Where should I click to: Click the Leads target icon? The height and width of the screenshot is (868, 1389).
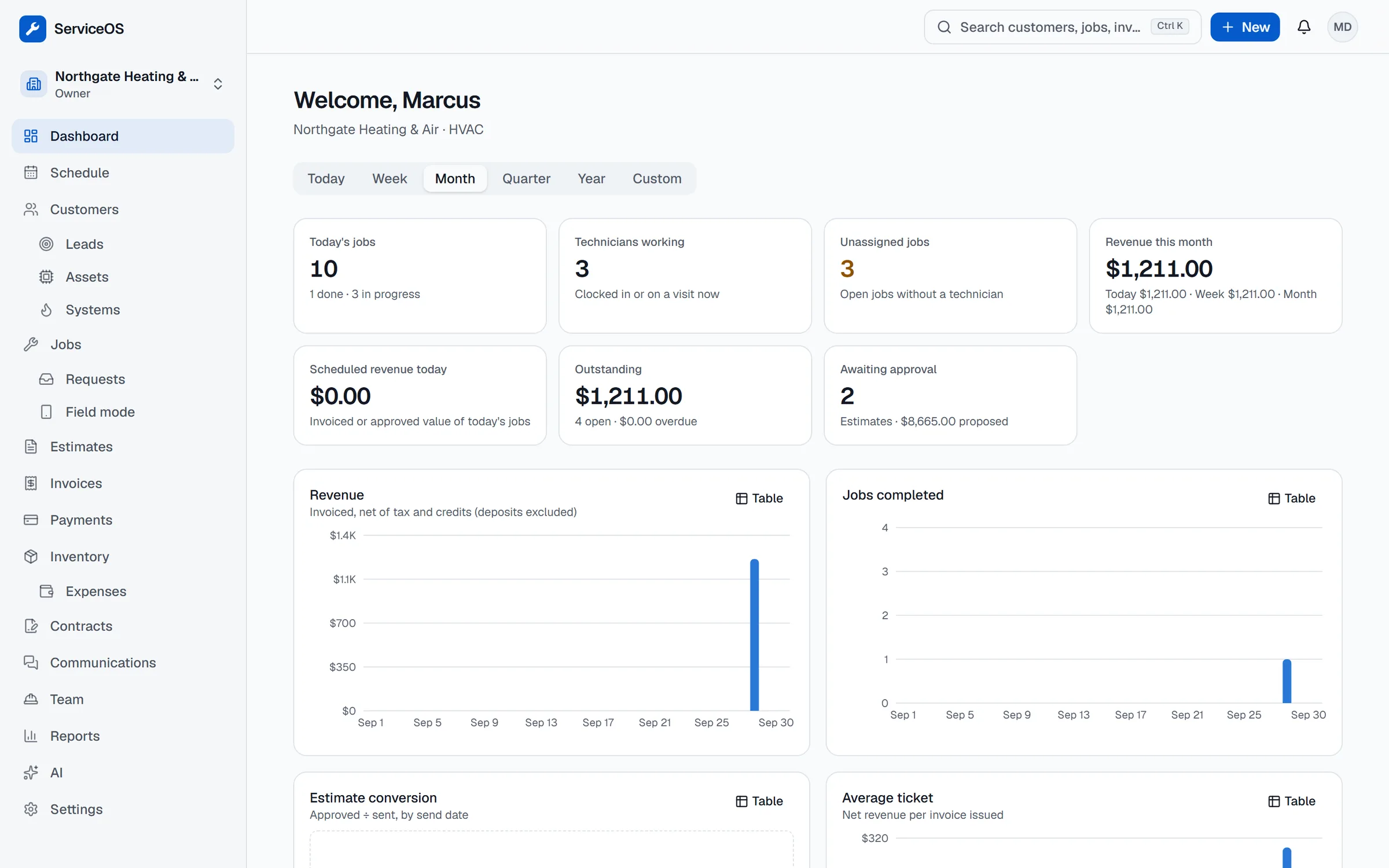(46, 244)
